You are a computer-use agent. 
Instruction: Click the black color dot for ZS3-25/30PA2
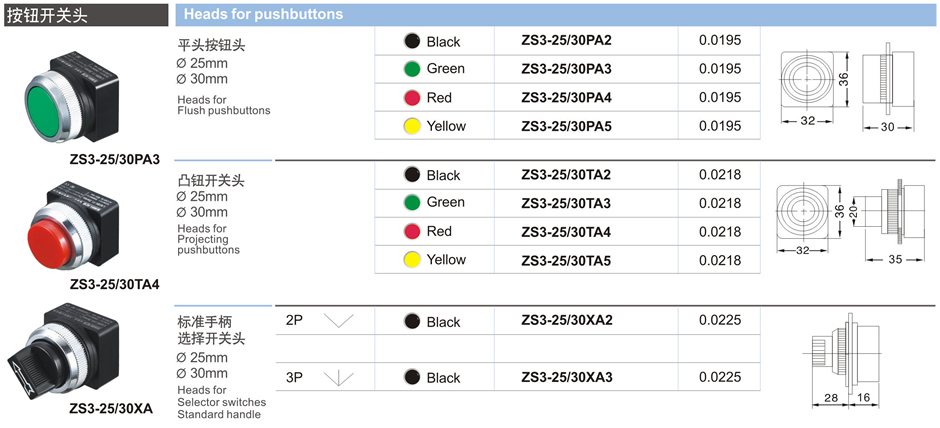411,41
